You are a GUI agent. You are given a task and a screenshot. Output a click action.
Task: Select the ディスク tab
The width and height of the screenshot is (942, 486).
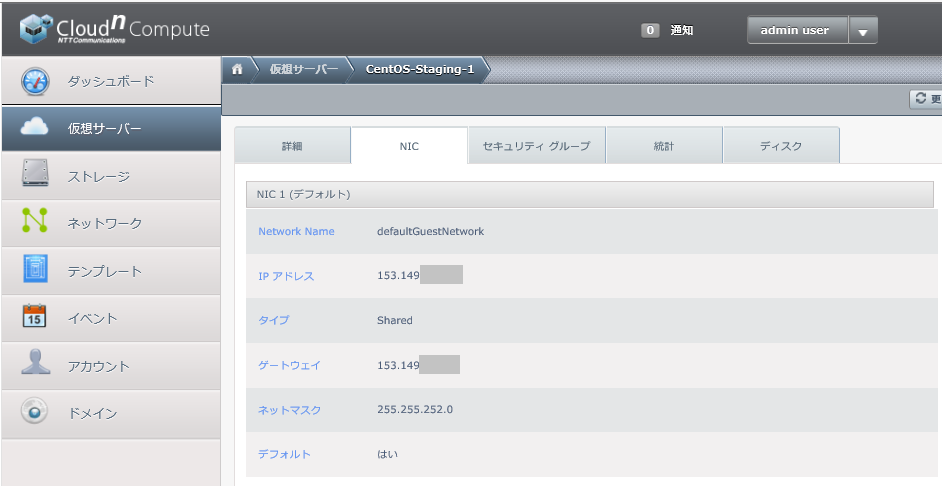coord(780,146)
